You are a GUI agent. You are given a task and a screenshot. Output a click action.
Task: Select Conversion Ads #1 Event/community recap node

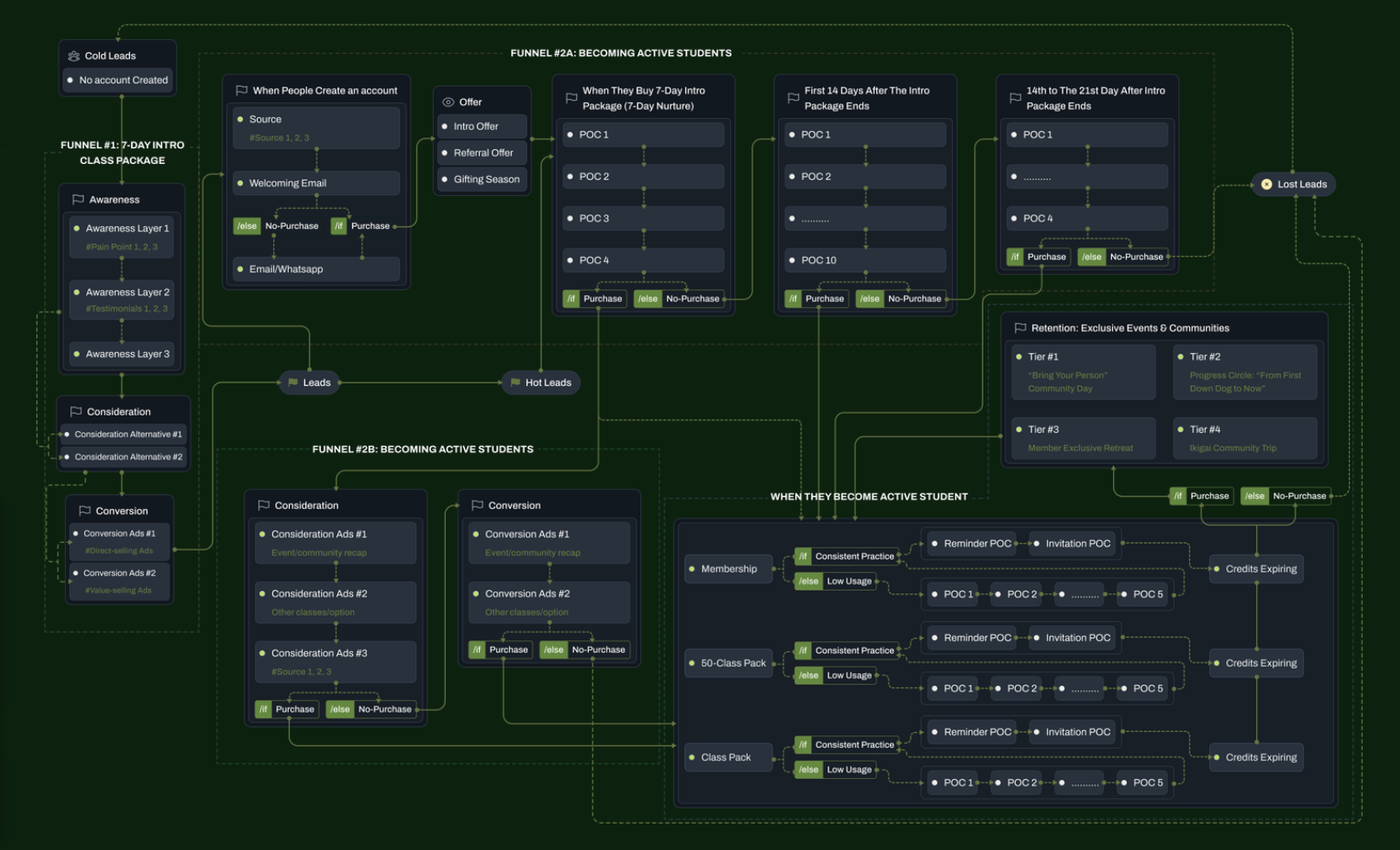[549, 543]
